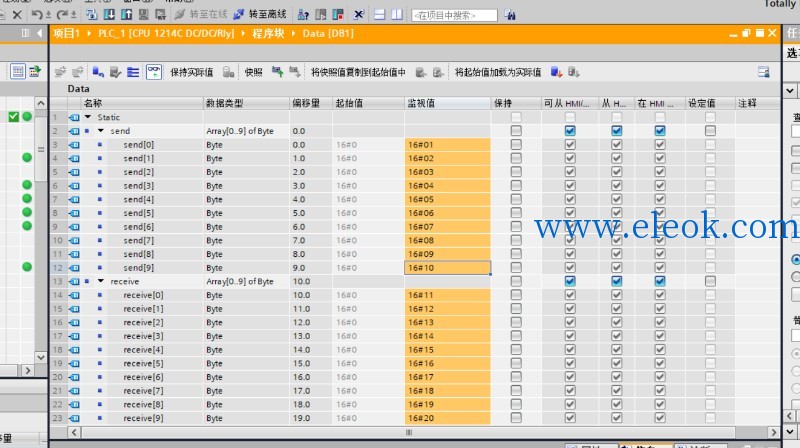Toggle 从 H... checkbox for receive row
Viewport: 800px width, 448px height.
[616, 281]
